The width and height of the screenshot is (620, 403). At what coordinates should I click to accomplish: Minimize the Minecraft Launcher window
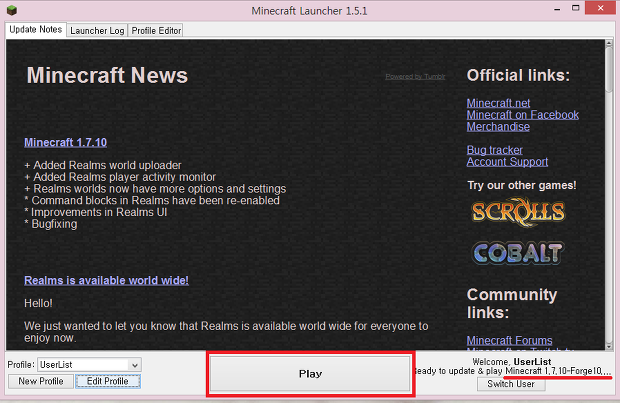click(558, 9)
